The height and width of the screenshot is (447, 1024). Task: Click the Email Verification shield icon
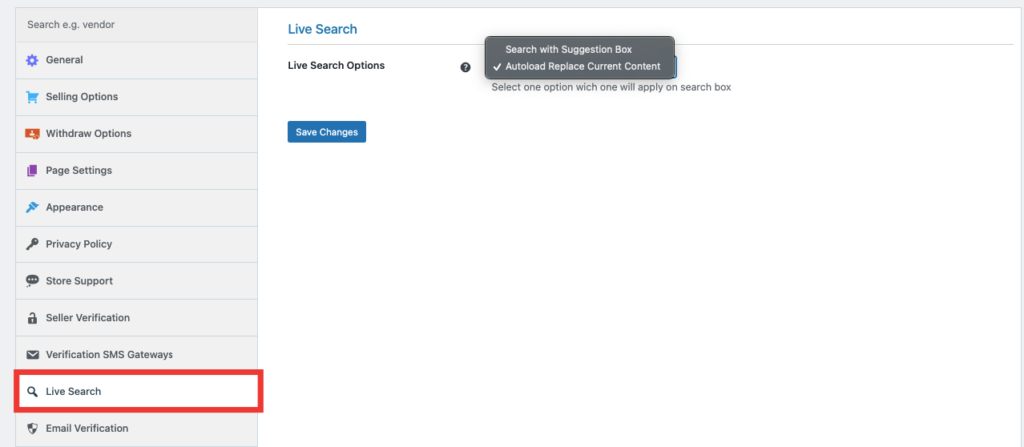tap(32, 428)
